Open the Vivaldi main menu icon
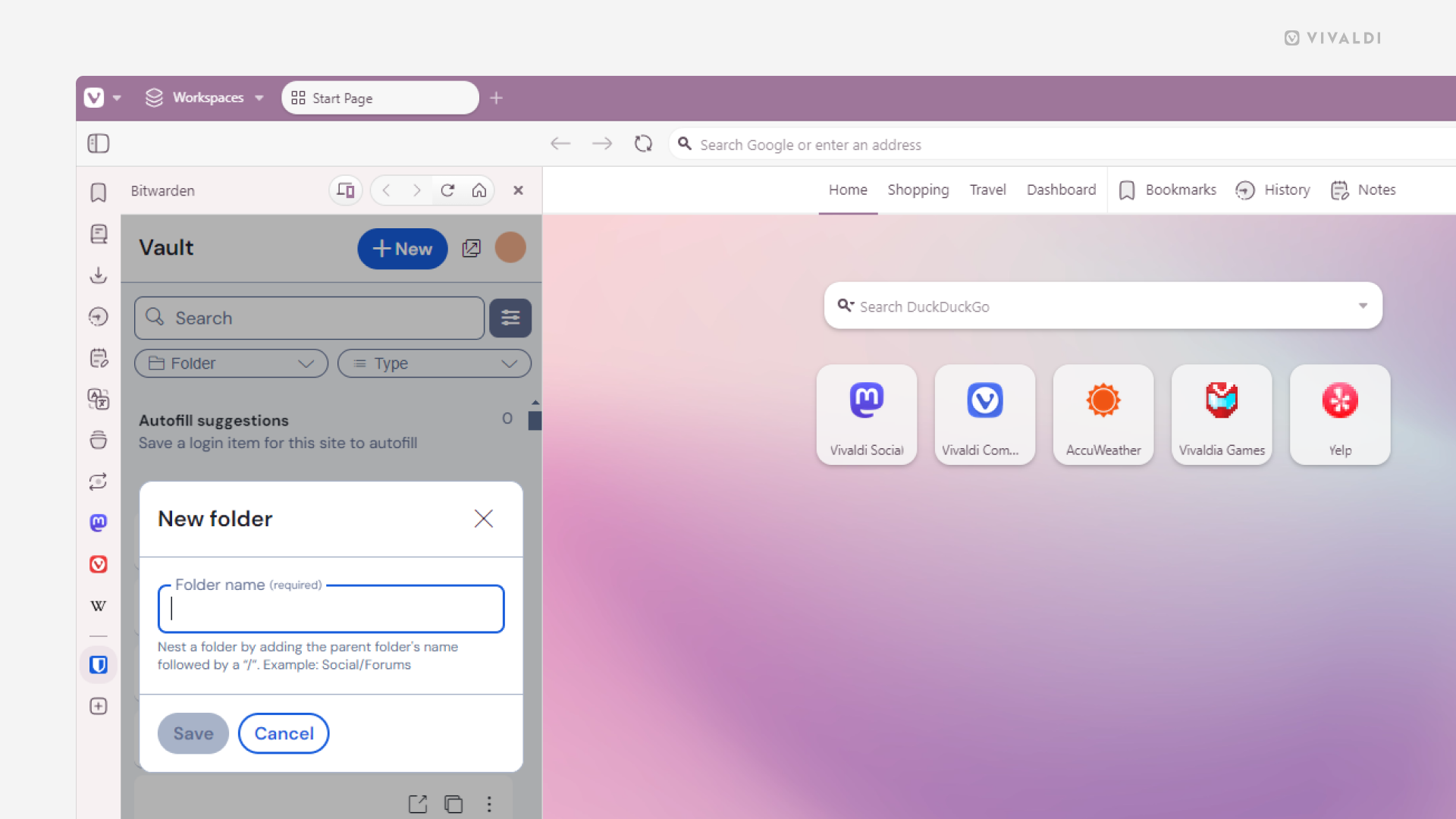 click(94, 98)
